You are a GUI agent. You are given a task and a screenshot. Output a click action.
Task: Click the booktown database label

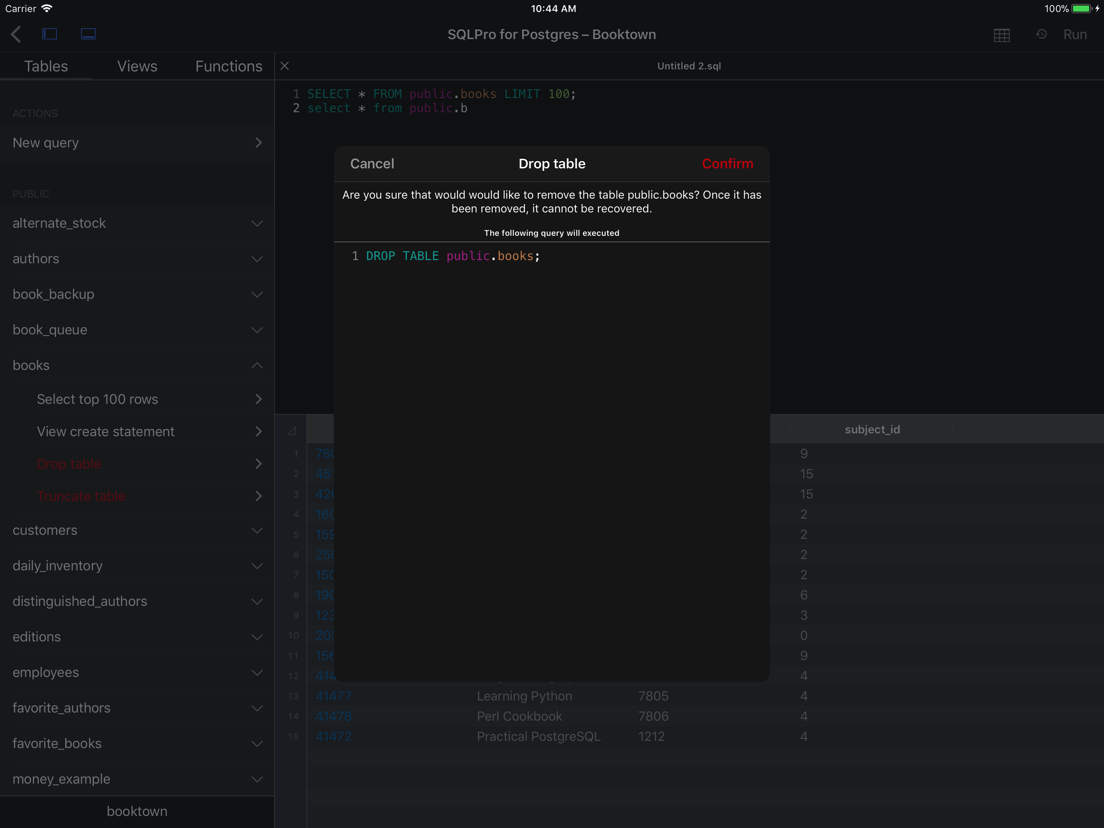(137, 811)
